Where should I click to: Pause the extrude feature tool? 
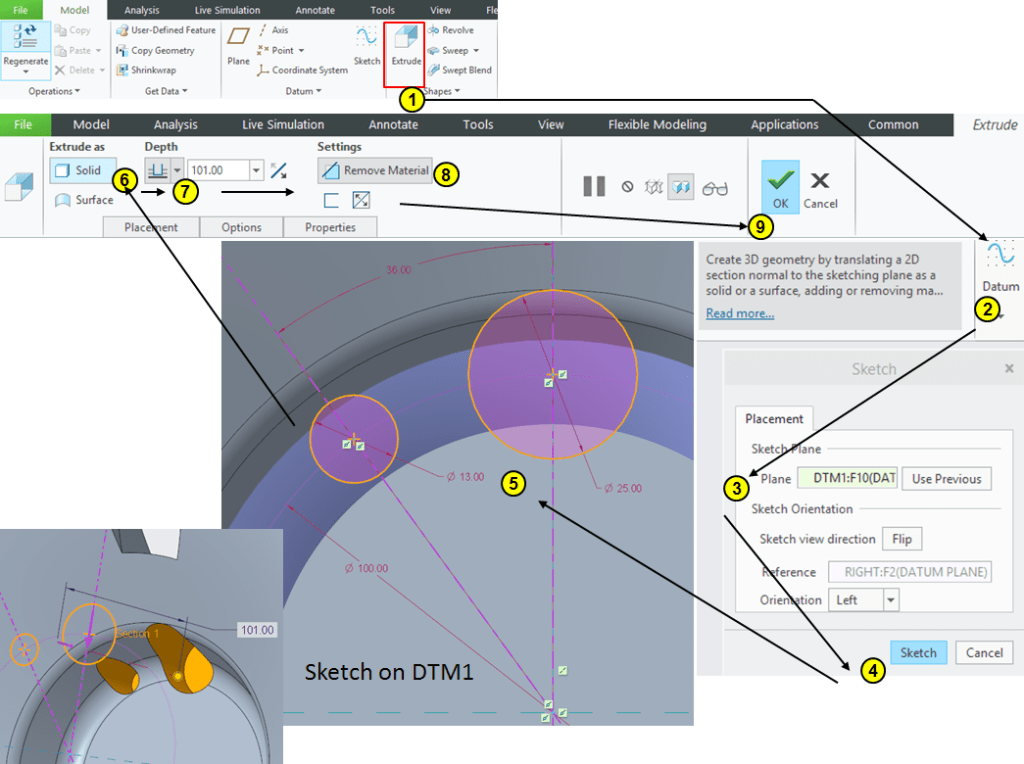[594, 186]
